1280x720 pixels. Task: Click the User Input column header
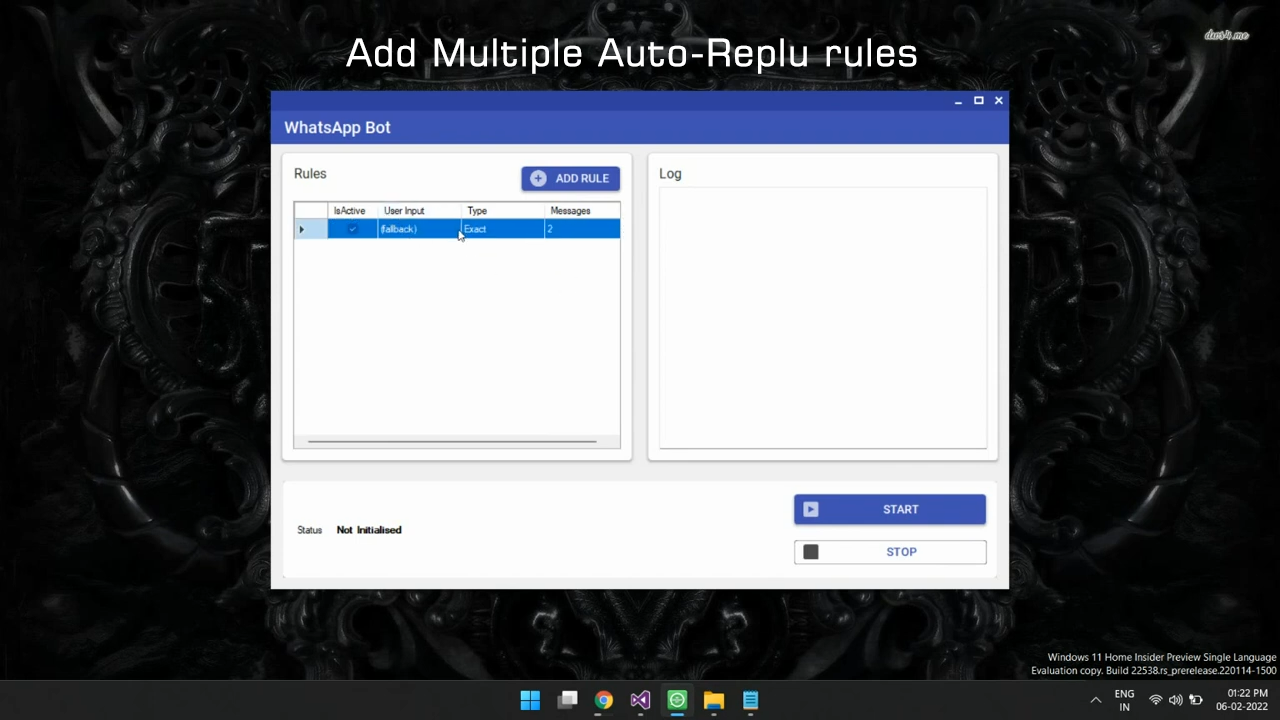[404, 211]
